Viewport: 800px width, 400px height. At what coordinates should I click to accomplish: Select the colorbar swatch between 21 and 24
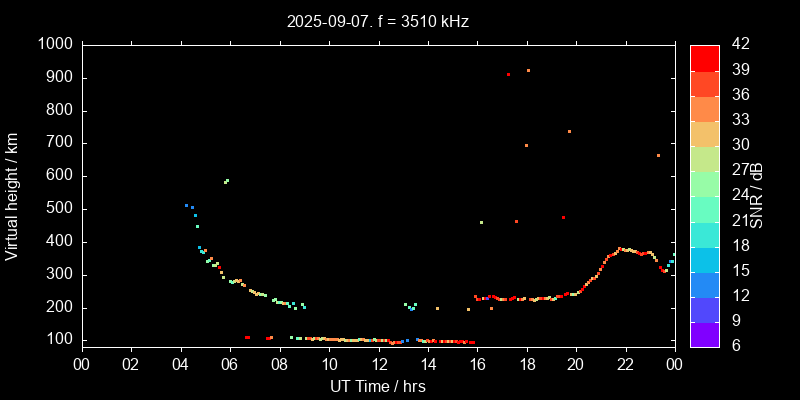(x=704, y=209)
